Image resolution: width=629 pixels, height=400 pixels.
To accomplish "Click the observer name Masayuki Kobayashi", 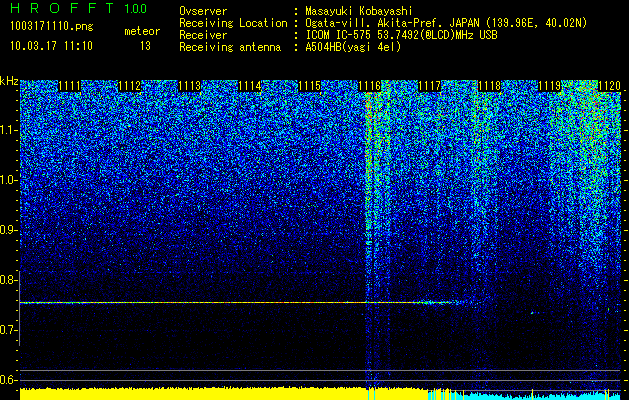I will pyautogui.click(x=359, y=11).
